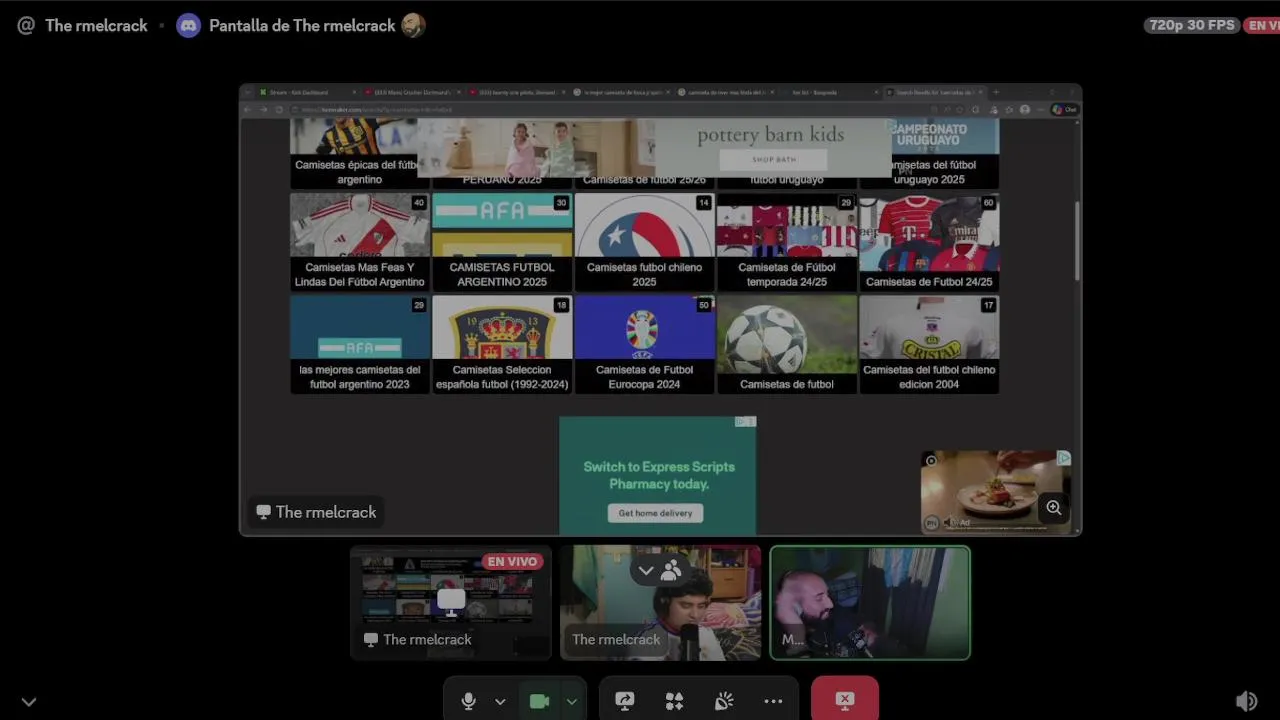Open Camisetas de Futbol 24/25 card
The image size is (1280, 720).
pyautogui.click(x=929, y=242)
